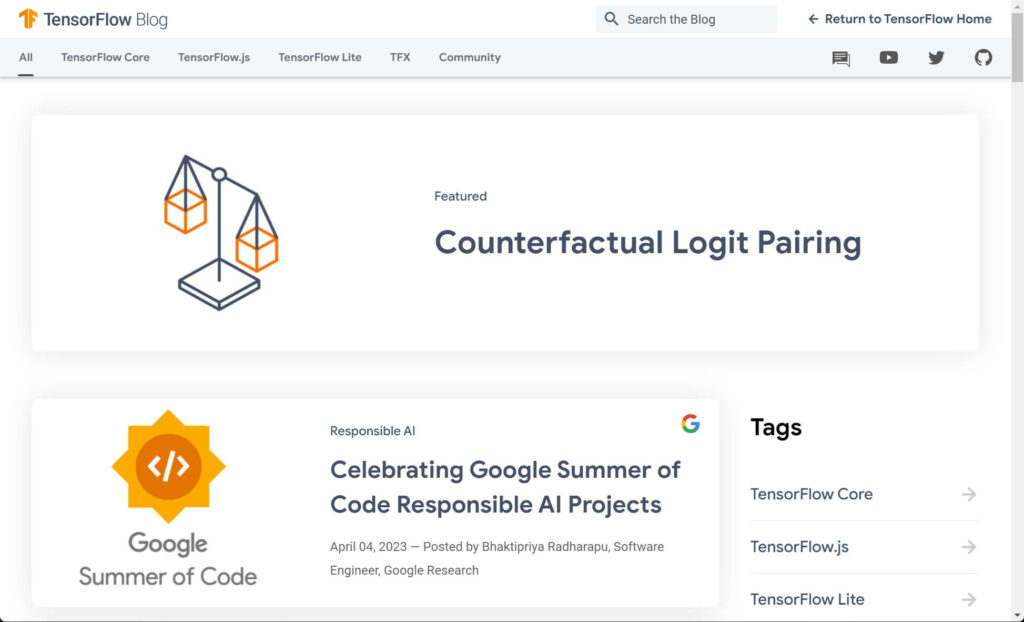
Task: Click the Google Summer of Code thumbnail
Action: 167,465
